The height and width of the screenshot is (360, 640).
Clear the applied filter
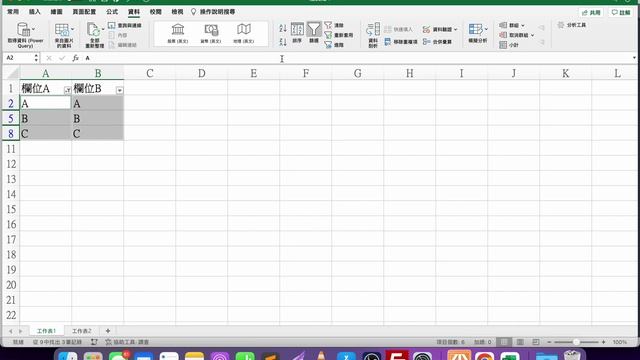pyautogui.click(x=334, y=25)
